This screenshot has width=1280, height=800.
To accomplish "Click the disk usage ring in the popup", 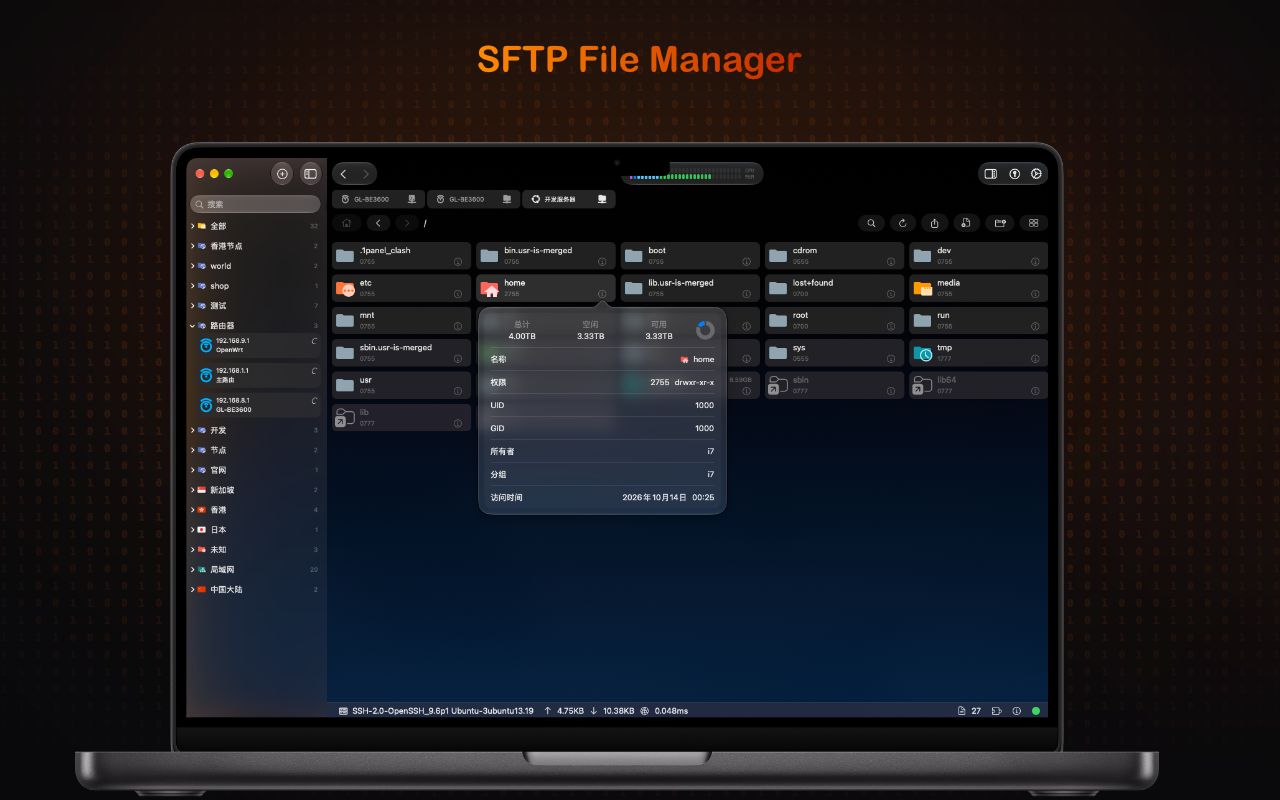I will coord(706,330).
